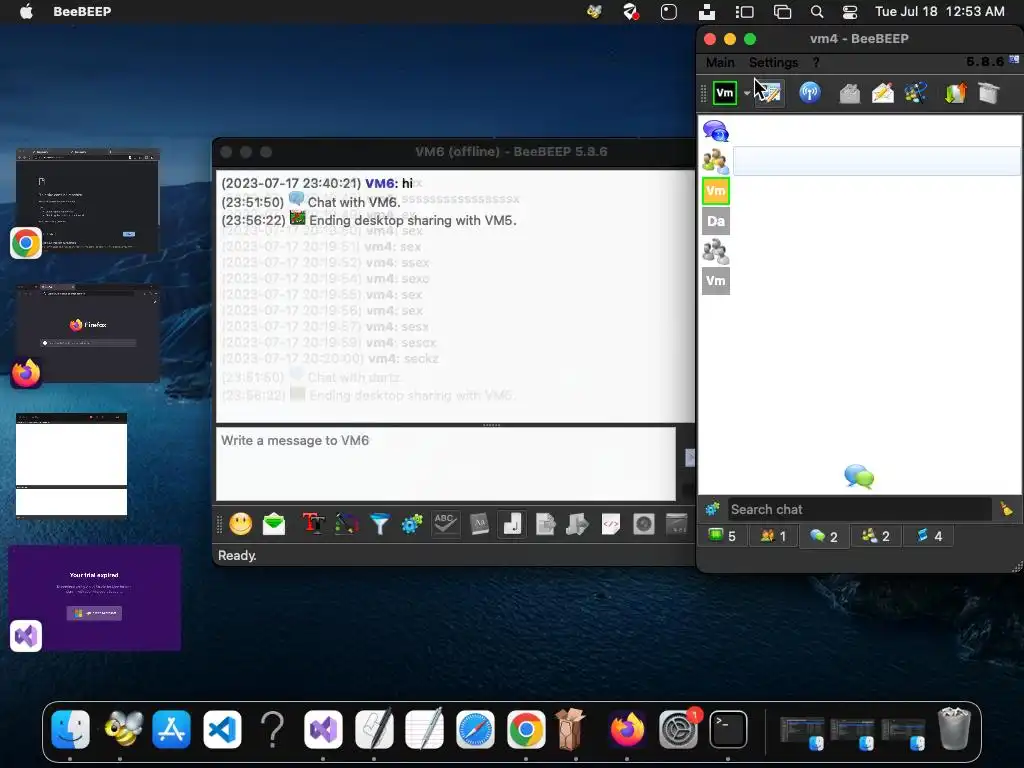
Task: Open the Main menu in BeeBEEP
Action: pyautogui.click(x=720, y=63)
